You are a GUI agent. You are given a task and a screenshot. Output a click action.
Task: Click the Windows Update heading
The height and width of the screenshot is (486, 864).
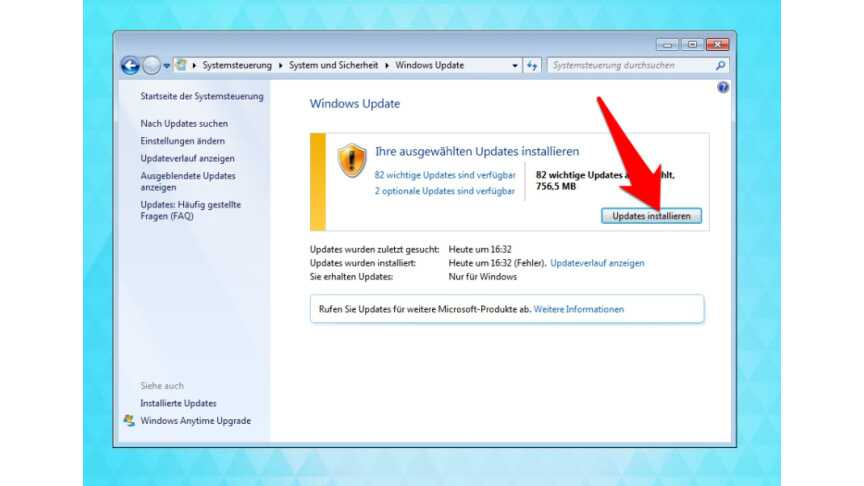355,104
